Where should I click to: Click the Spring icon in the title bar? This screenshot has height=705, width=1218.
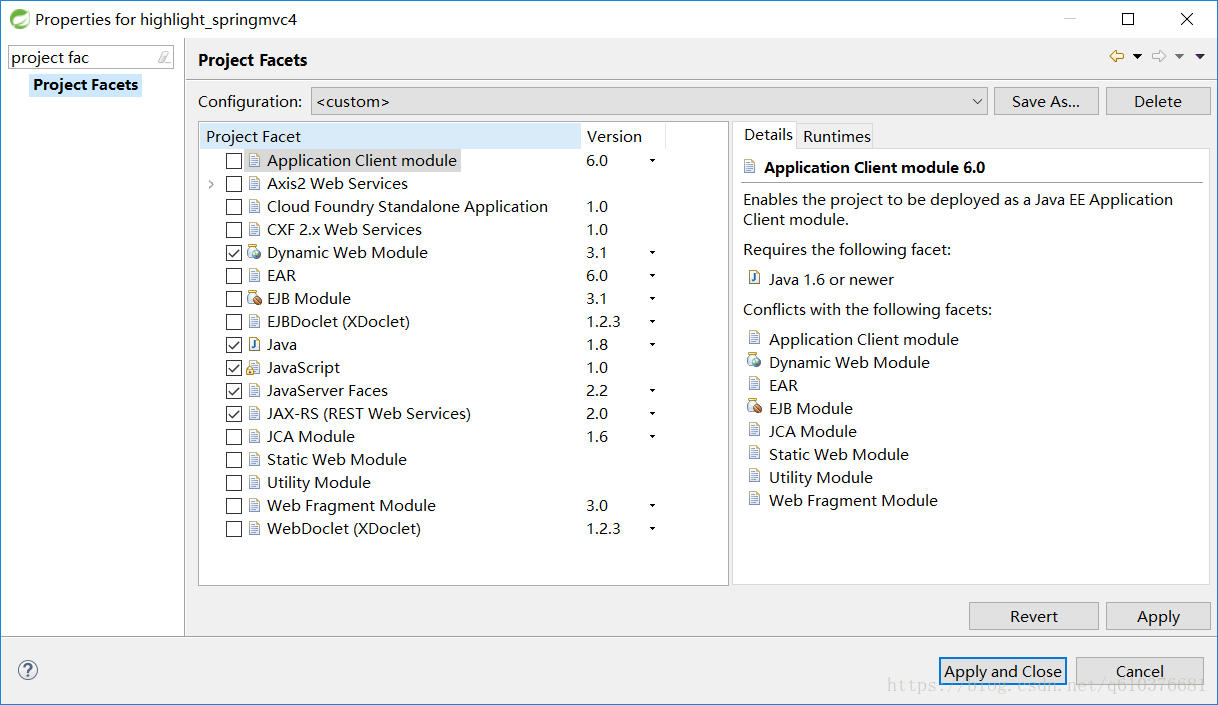(18, 19)
